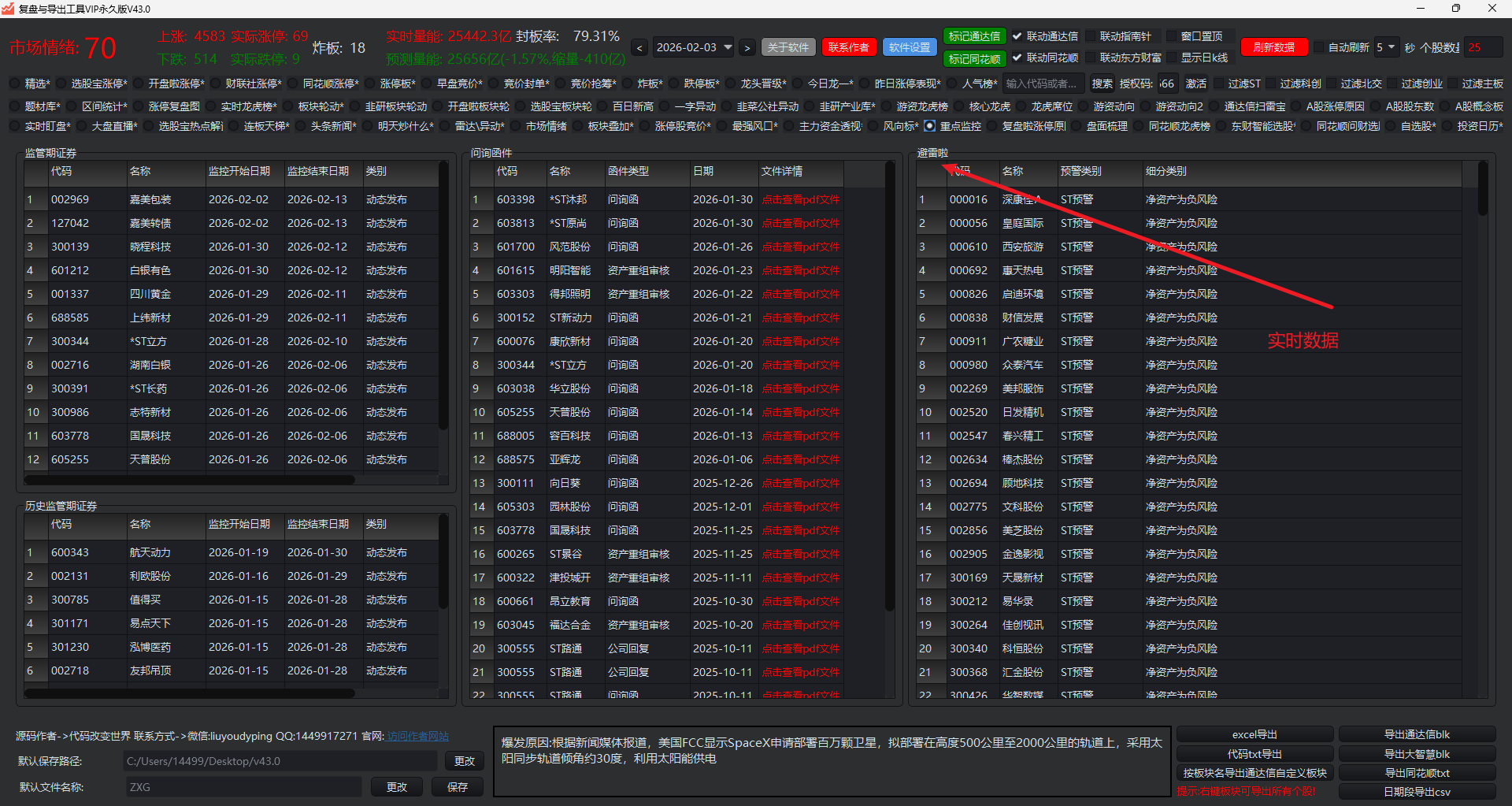Click the stock code search input field
The width and height of the screenshot is (1512, 806).
pyautogui.click(x=1043, y=84)
